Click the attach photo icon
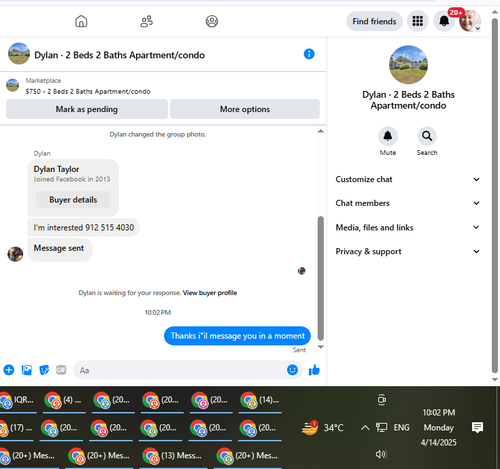Image resolution: width=500 pixels, height=469 pixels. click(27, 370)
